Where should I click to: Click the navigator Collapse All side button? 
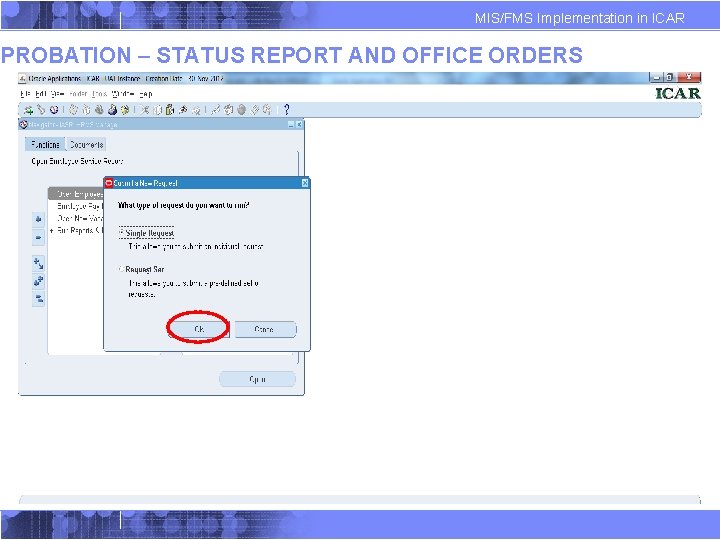(39, 298)
